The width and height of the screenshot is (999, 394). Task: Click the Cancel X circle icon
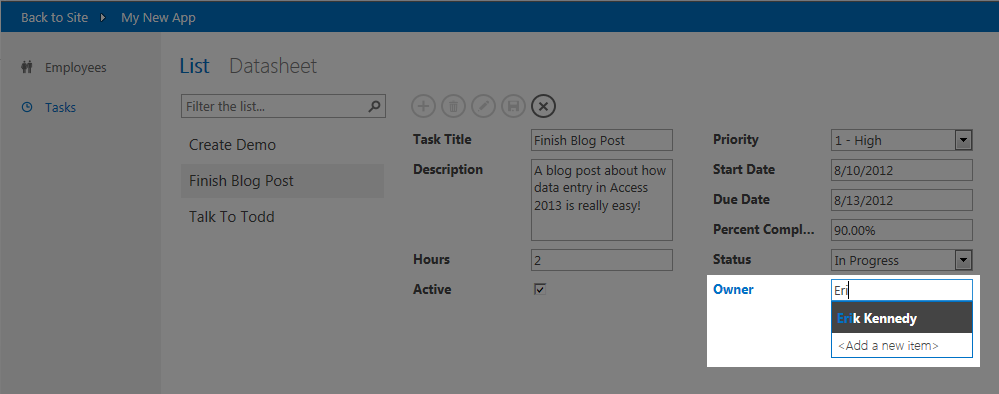click(543, 106)
